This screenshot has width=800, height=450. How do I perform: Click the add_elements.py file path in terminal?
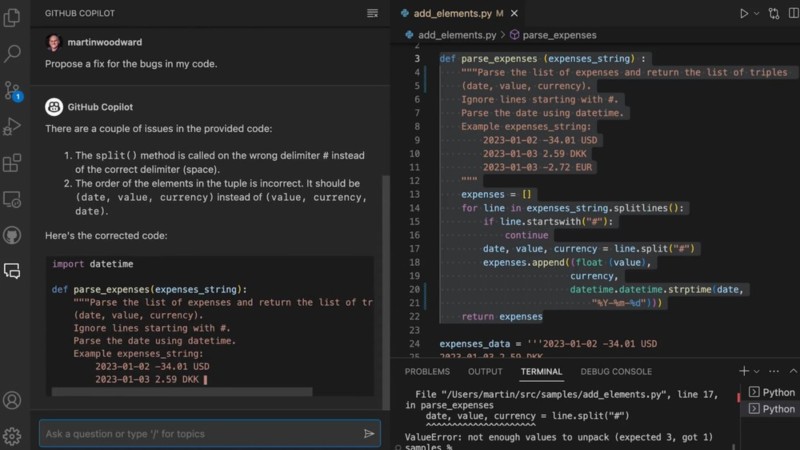coord(554,394)
